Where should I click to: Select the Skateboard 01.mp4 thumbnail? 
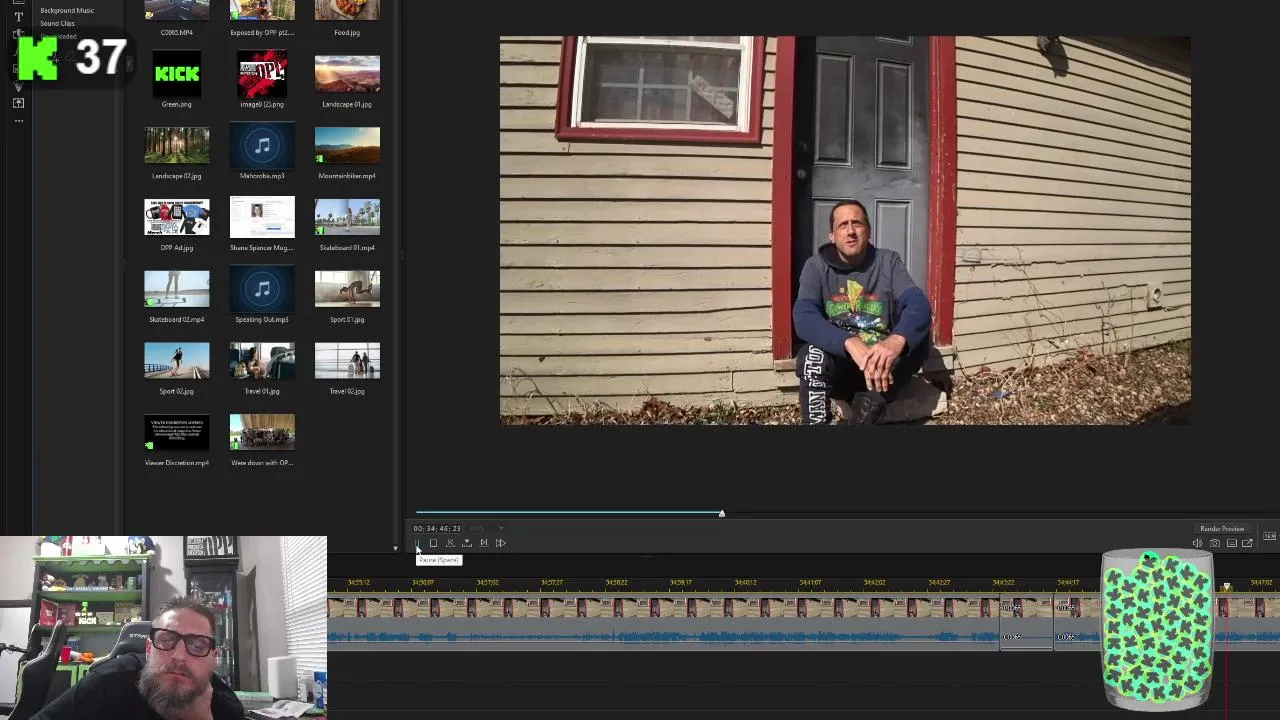coord(347,217)
